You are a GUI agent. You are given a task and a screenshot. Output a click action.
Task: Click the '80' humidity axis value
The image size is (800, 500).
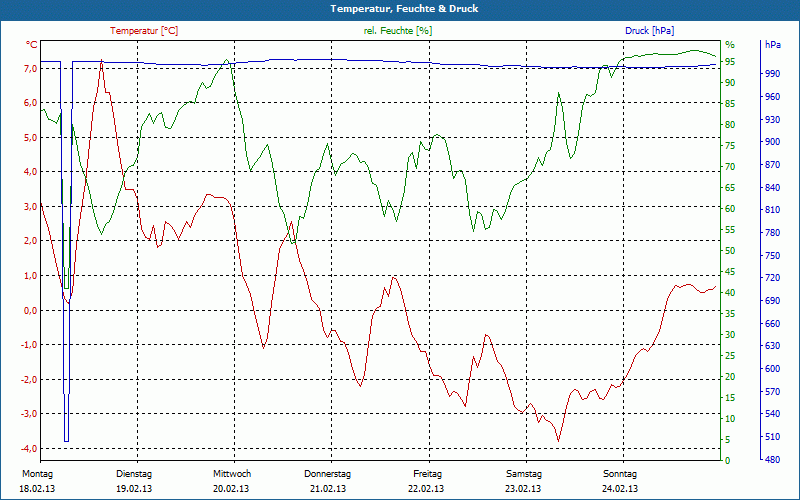click(x=730, y=124)
